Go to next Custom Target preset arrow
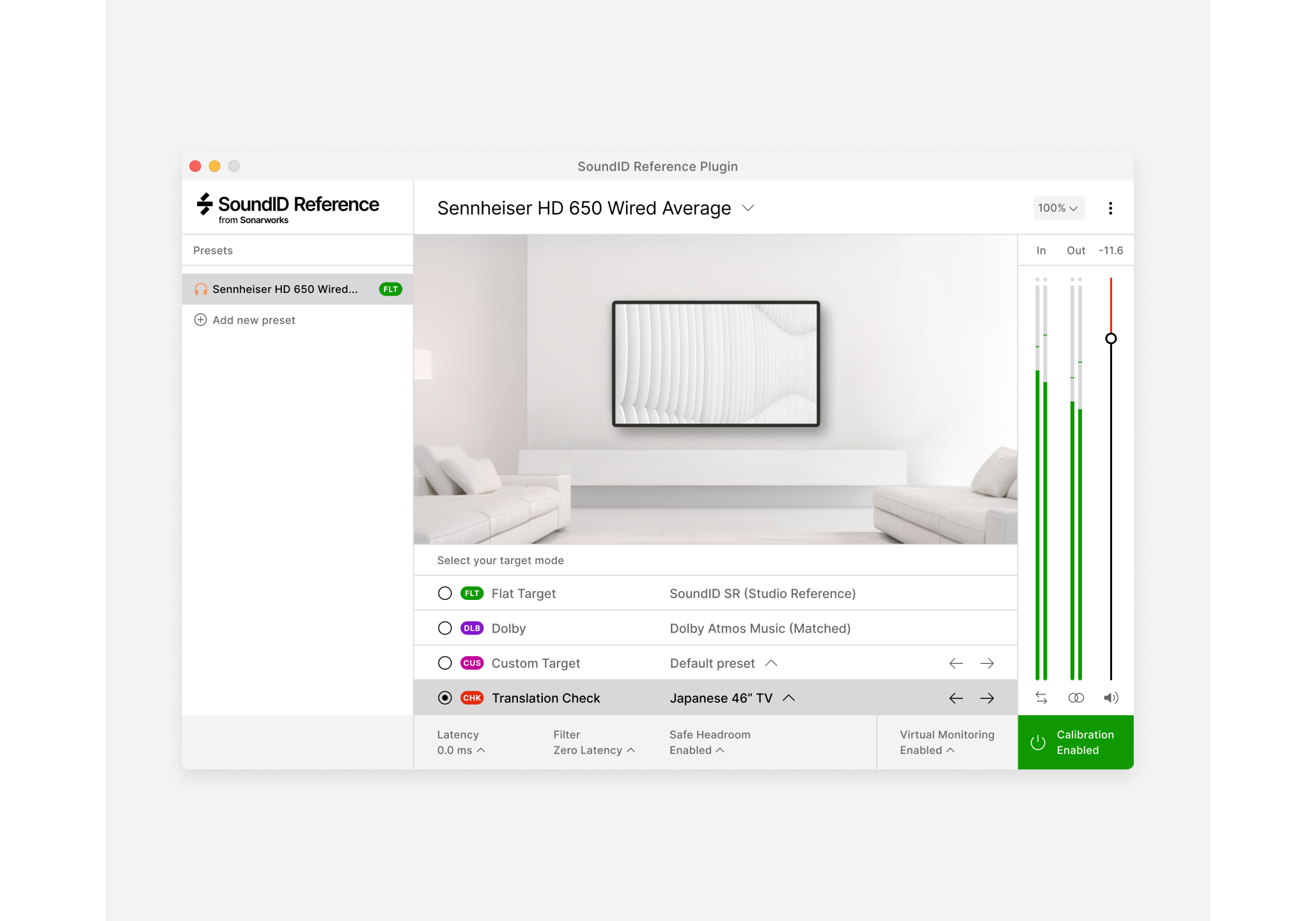 [987, 663]
